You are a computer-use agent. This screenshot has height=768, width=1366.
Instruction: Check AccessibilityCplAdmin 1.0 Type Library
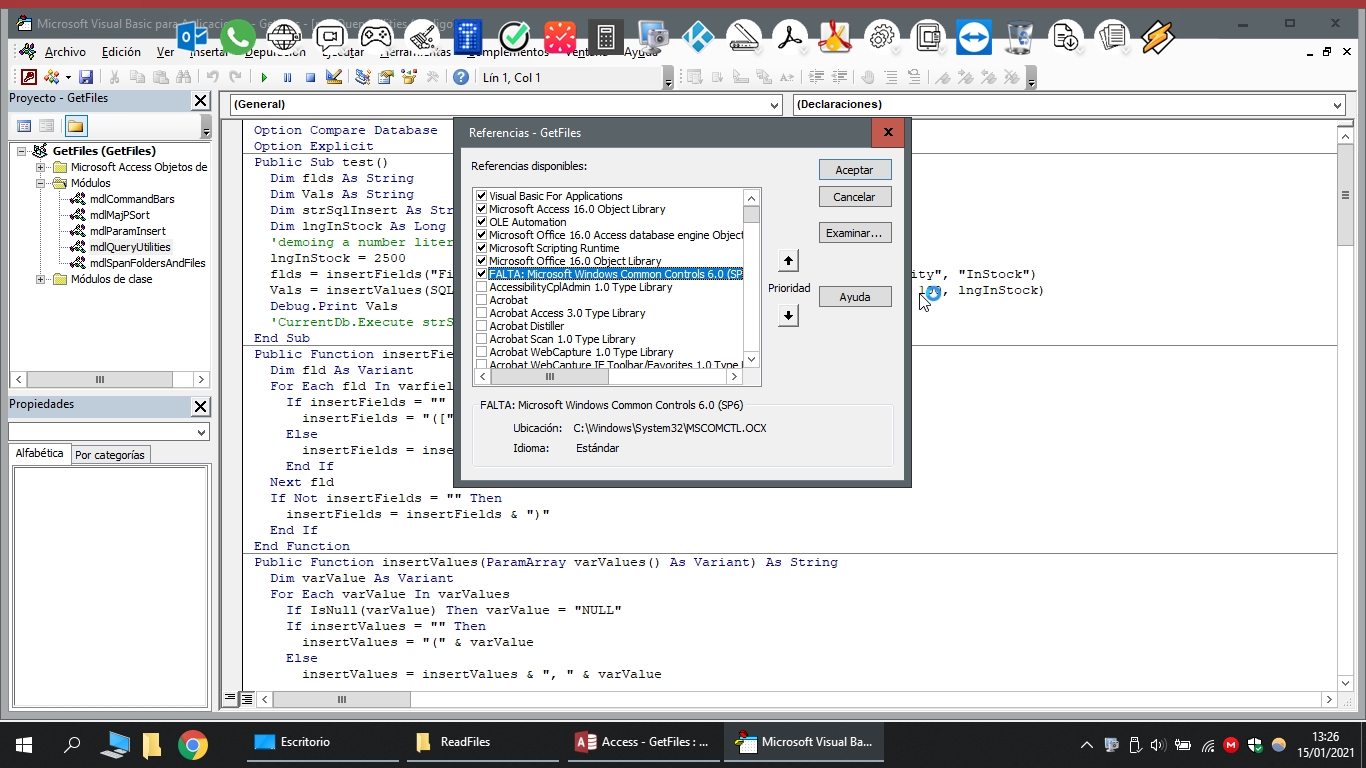pos(482,287)
